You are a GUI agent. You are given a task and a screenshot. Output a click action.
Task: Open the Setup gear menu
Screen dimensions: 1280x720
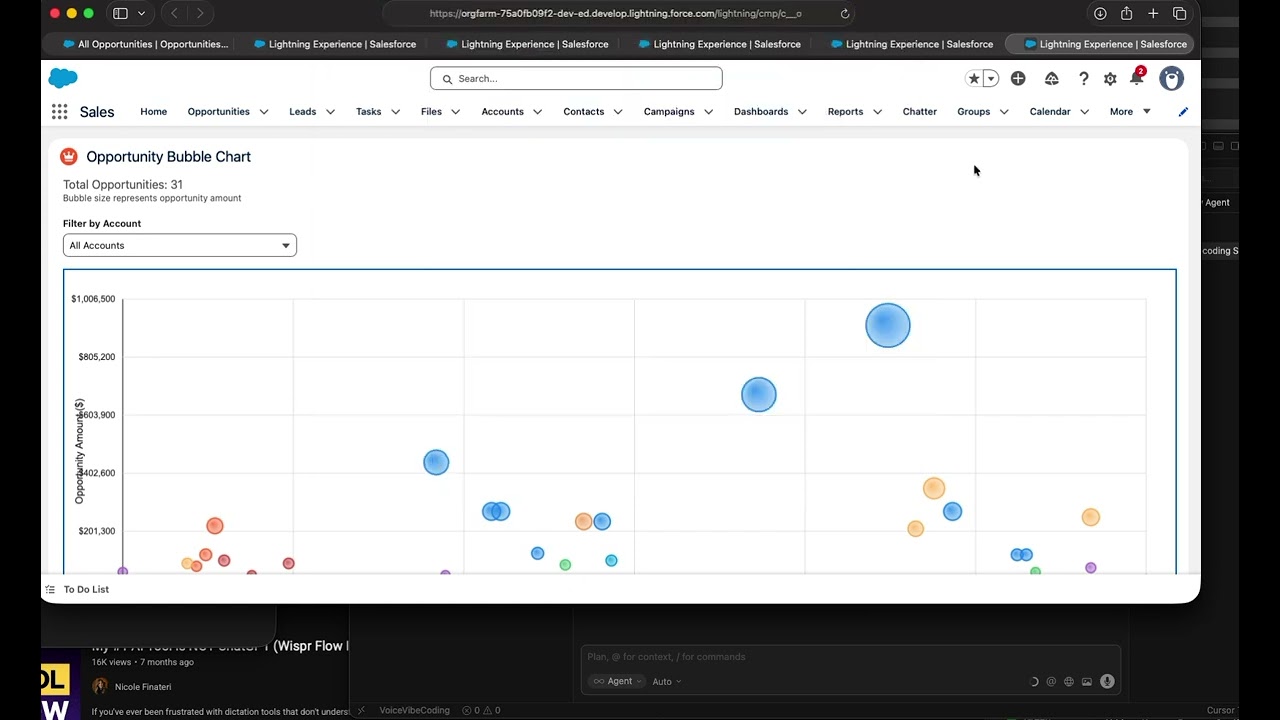1110,78
